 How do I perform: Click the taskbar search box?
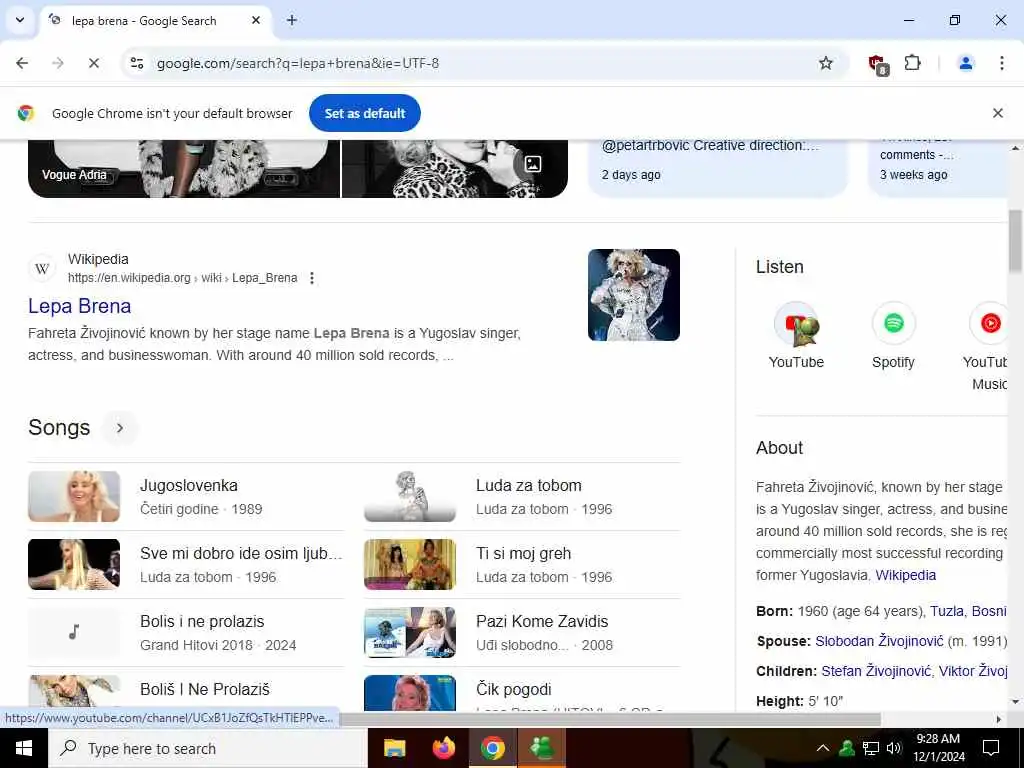coord(208,748)
